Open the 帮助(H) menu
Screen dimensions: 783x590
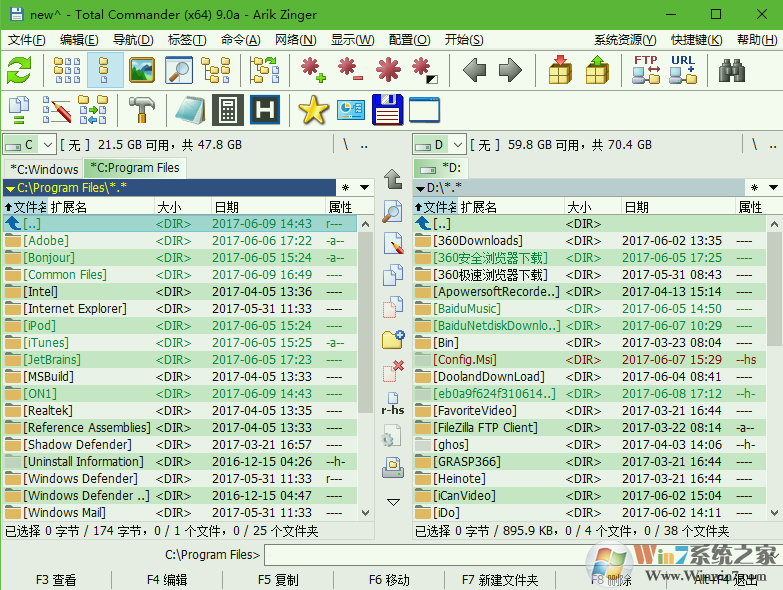point(757,40)
